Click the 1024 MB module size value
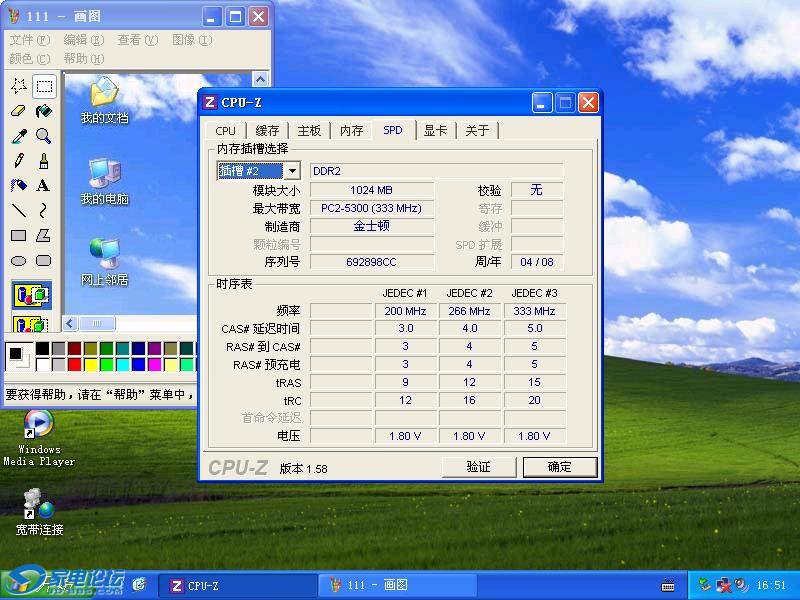Image resolution: width=800 pixels, height=600 pixels. click(x=371, y=190)
